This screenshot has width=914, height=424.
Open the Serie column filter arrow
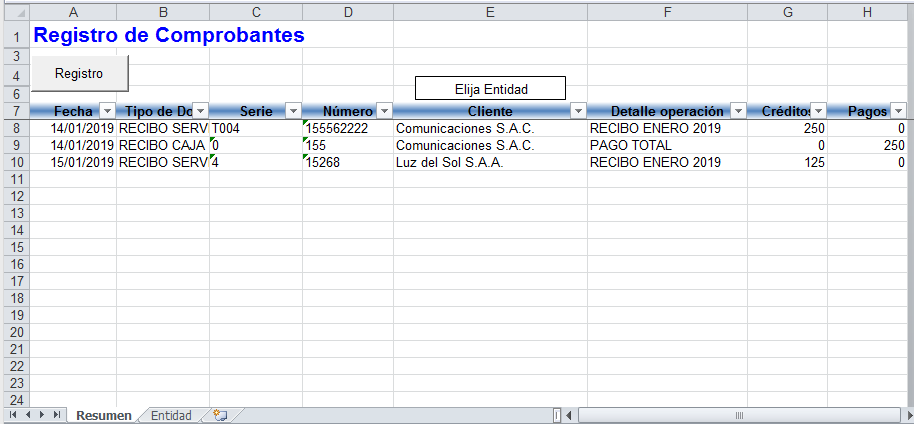pyautogui.click(x=293, y=111)
